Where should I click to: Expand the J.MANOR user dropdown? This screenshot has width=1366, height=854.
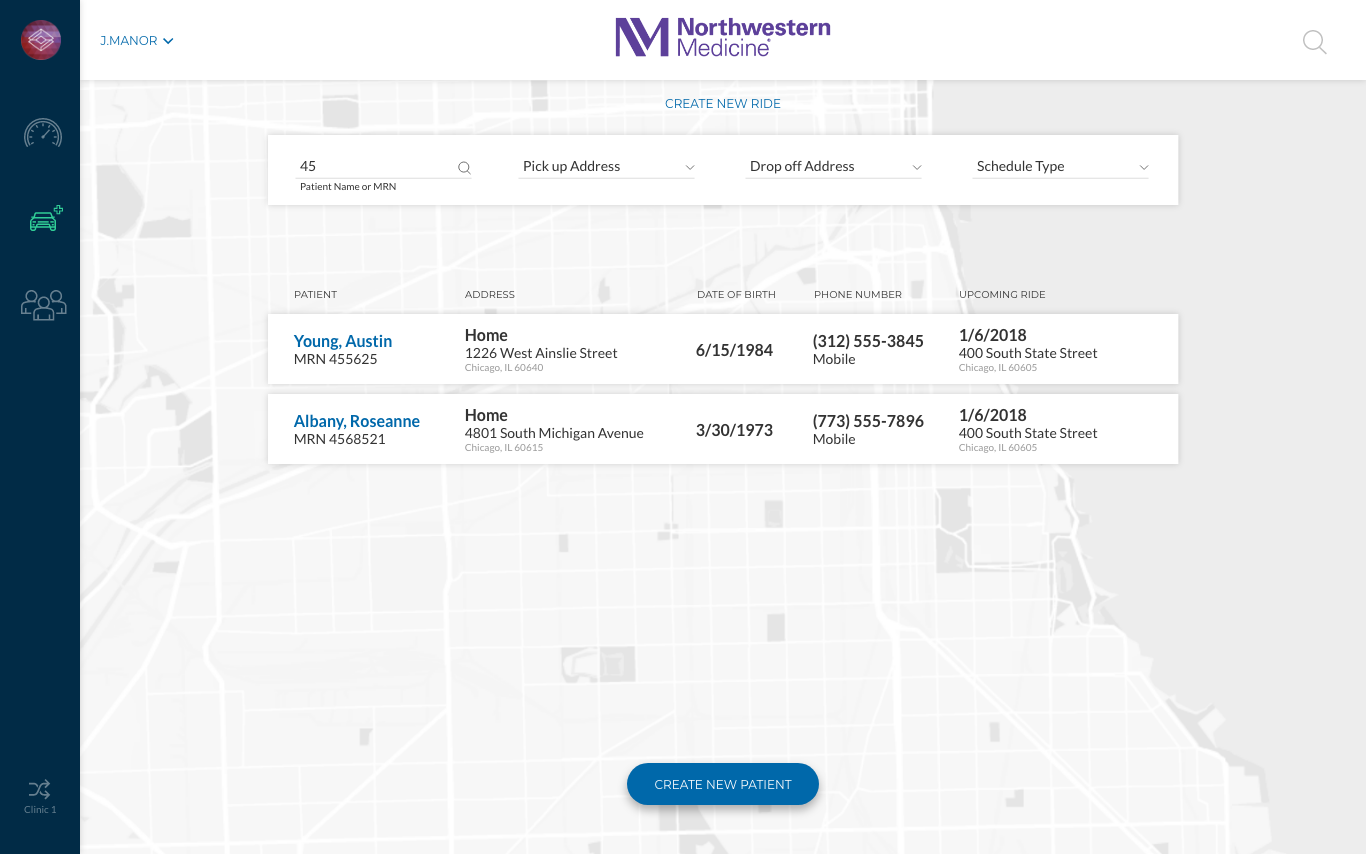pos(137,41)
